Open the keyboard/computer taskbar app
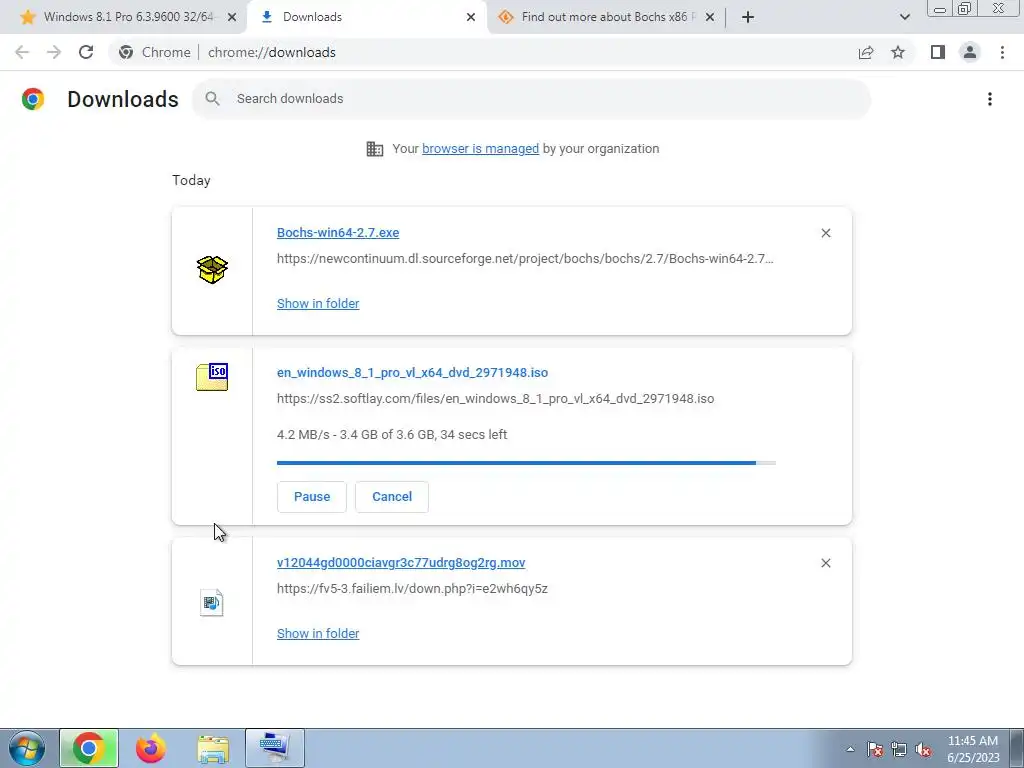The width and height of the screenshot is (1024, 768). pyautogui.click(x=274, y=748)
